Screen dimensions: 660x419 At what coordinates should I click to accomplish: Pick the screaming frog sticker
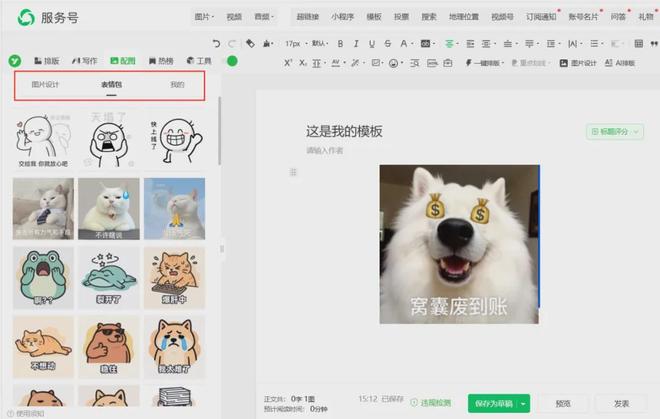pos(43,278)
